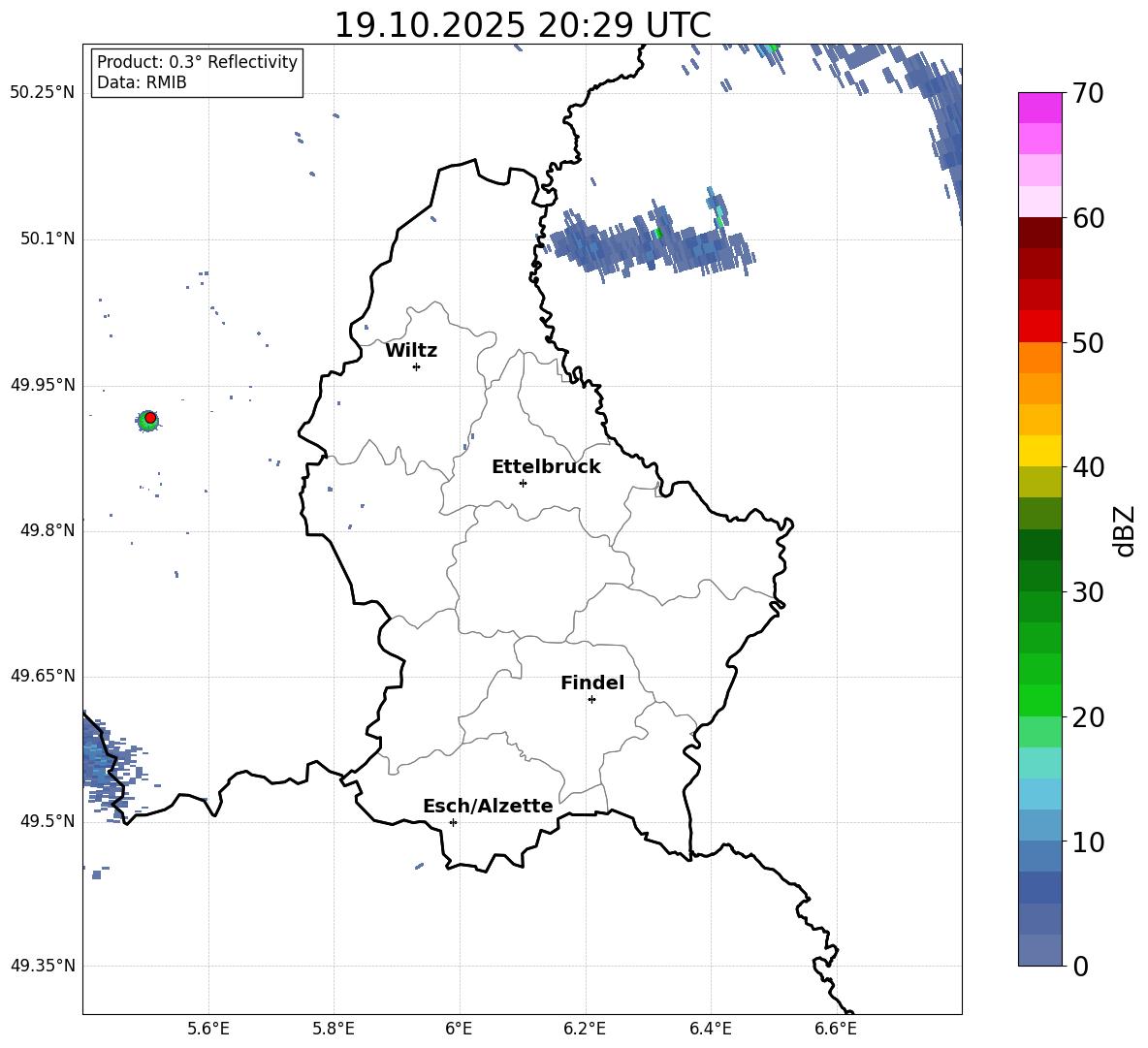Click the 50.1°N latitude tick label
Image resolution: width=1148 pixels, height=1048 pixels.
48,239
